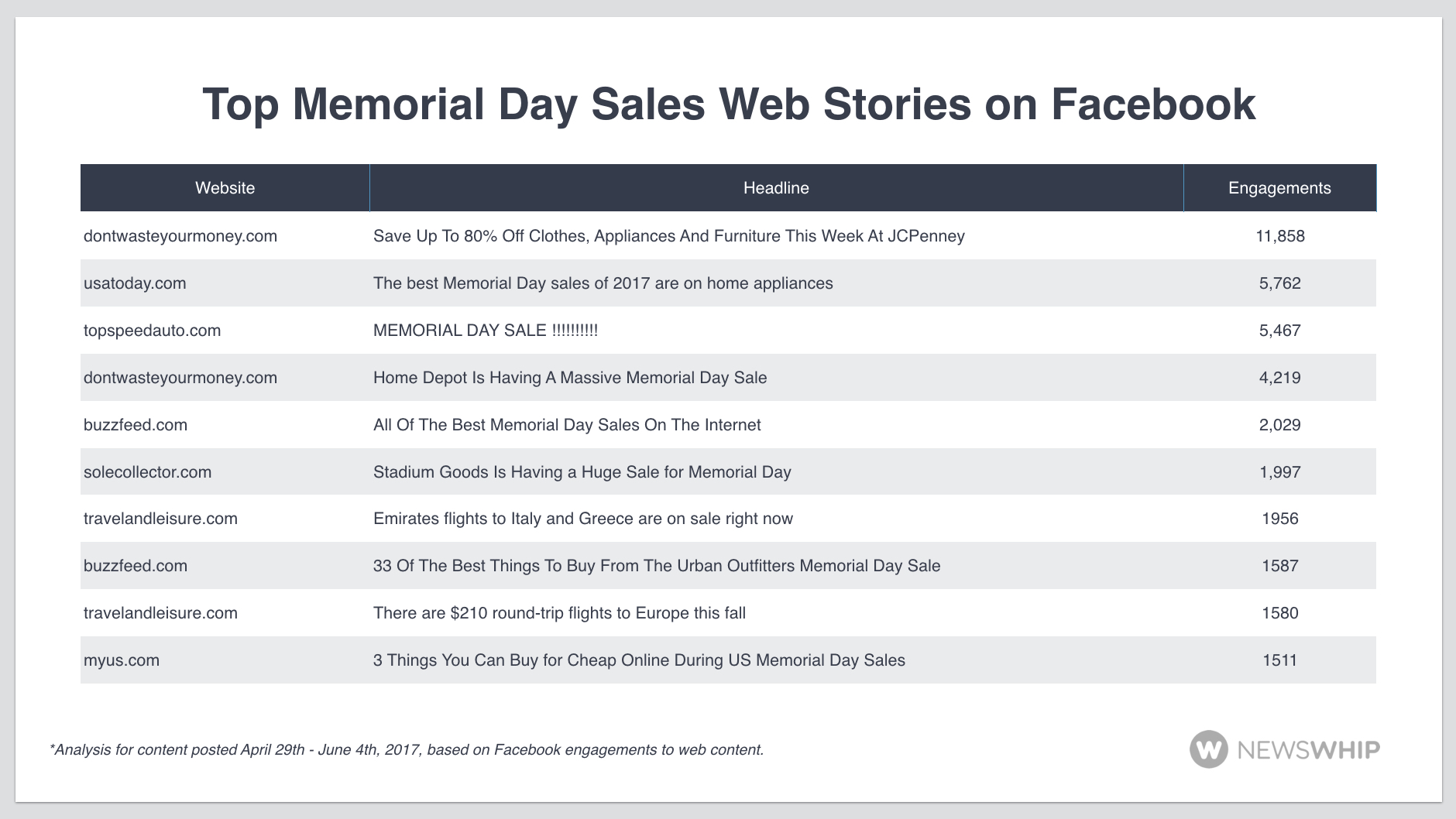This screenshot has height=819, width=1456.
Task: Click the Headline column header
Action: tap(776, 188)
